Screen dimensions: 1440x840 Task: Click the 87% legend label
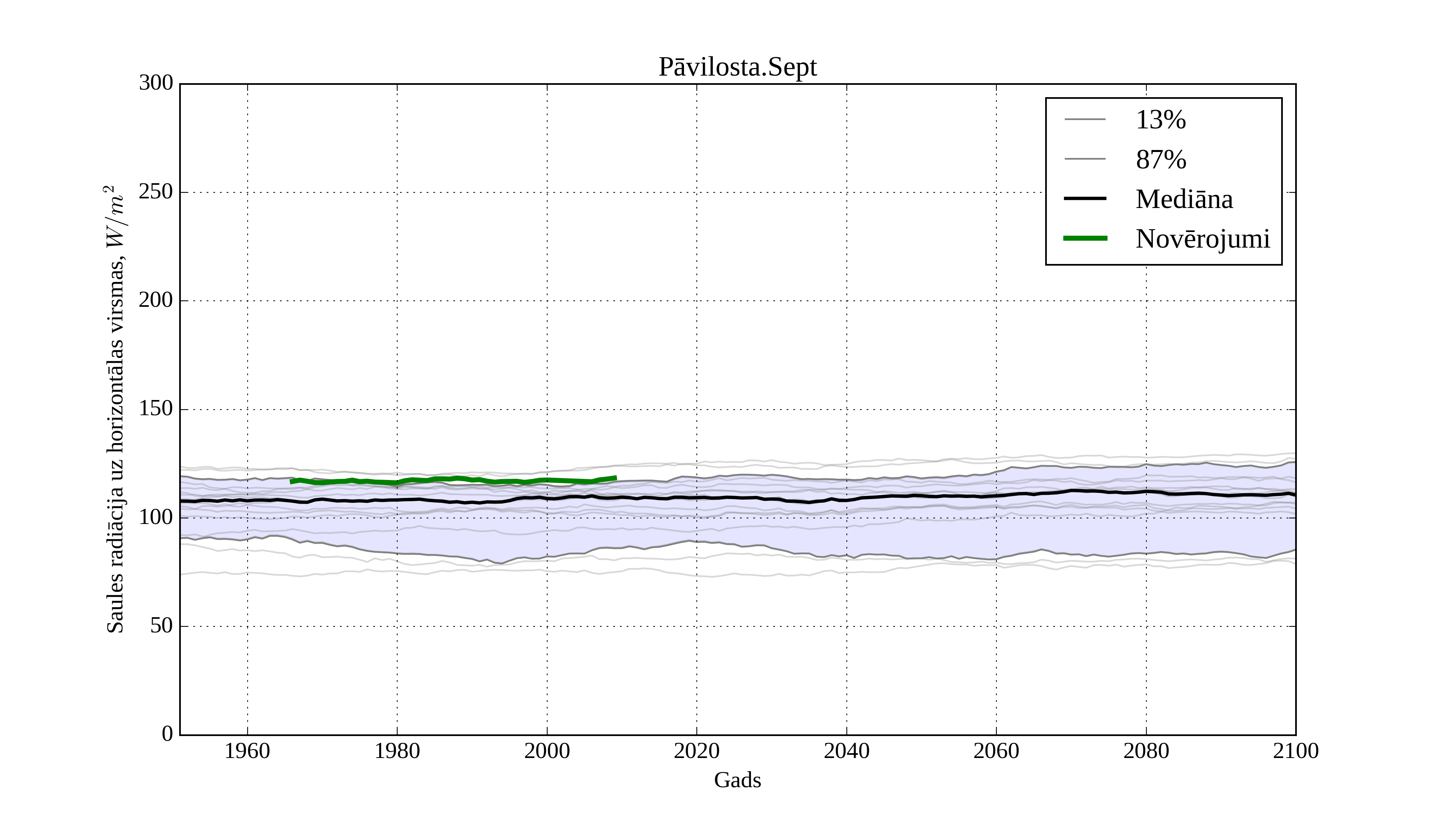1160,160
